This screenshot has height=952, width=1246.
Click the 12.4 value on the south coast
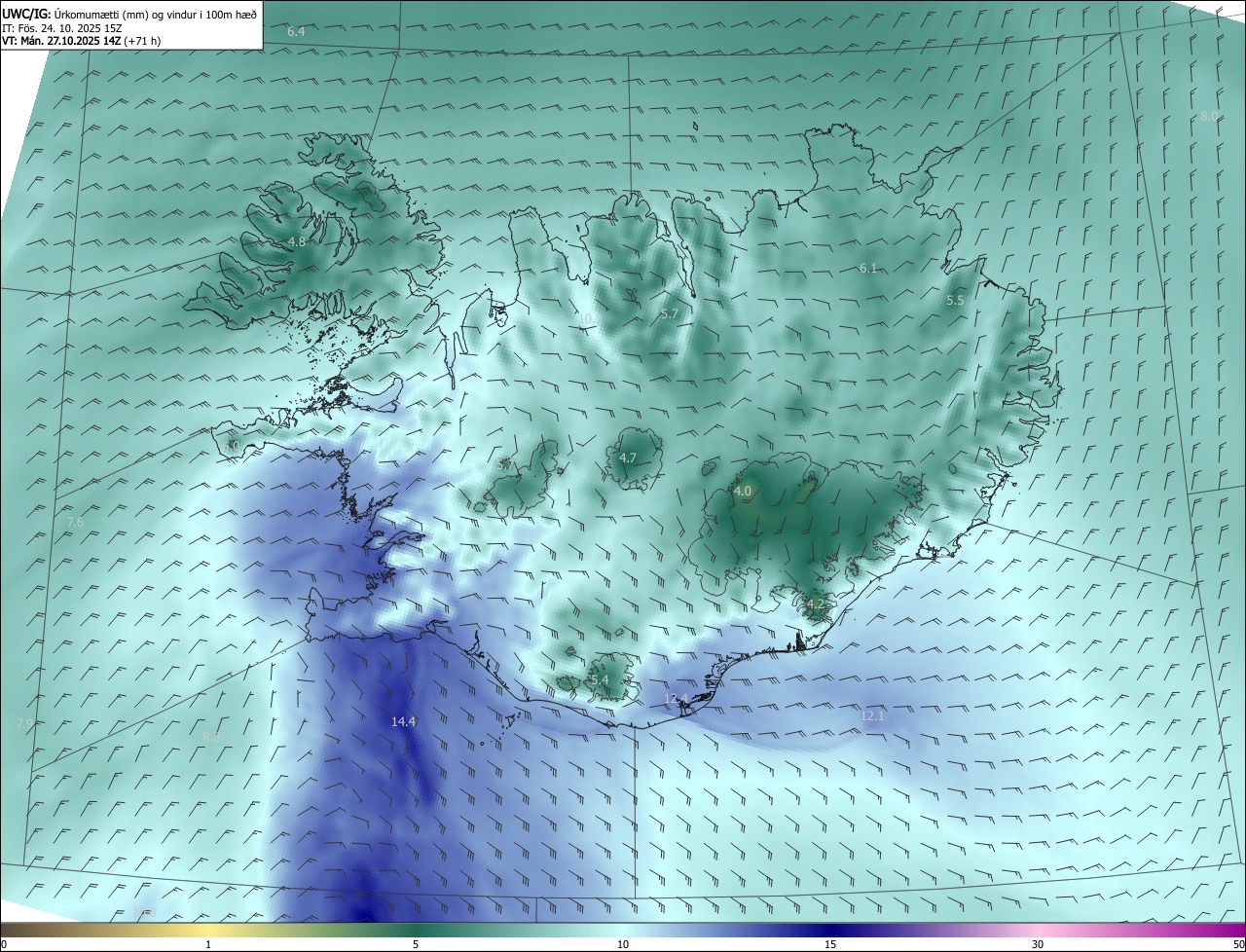coord(676,699)
